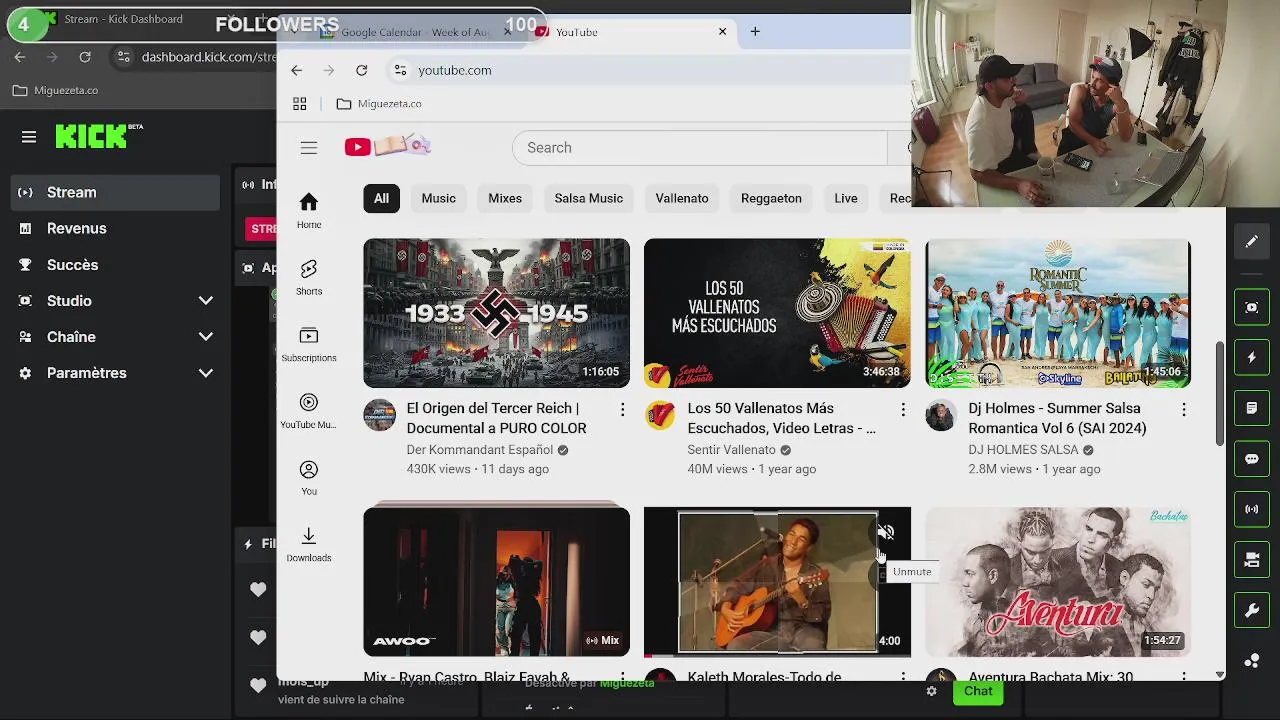Open Los 50 Vallenatos Más Escuchados title
Viewport: 1280px width, 720px height.
click(x=782, y=418)
